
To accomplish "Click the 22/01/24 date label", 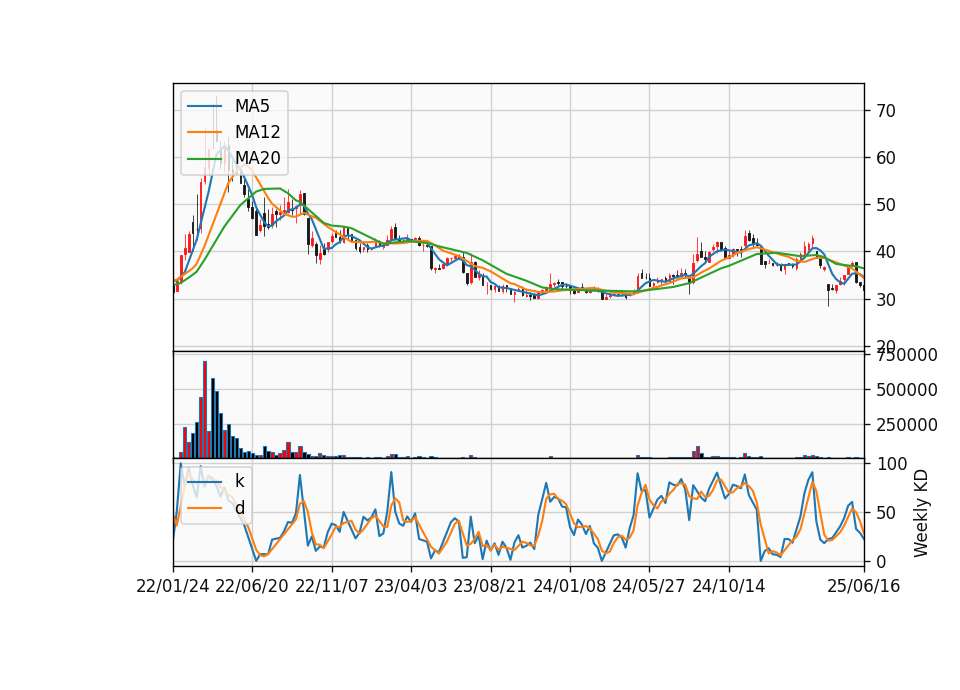I will coord(173,586).
